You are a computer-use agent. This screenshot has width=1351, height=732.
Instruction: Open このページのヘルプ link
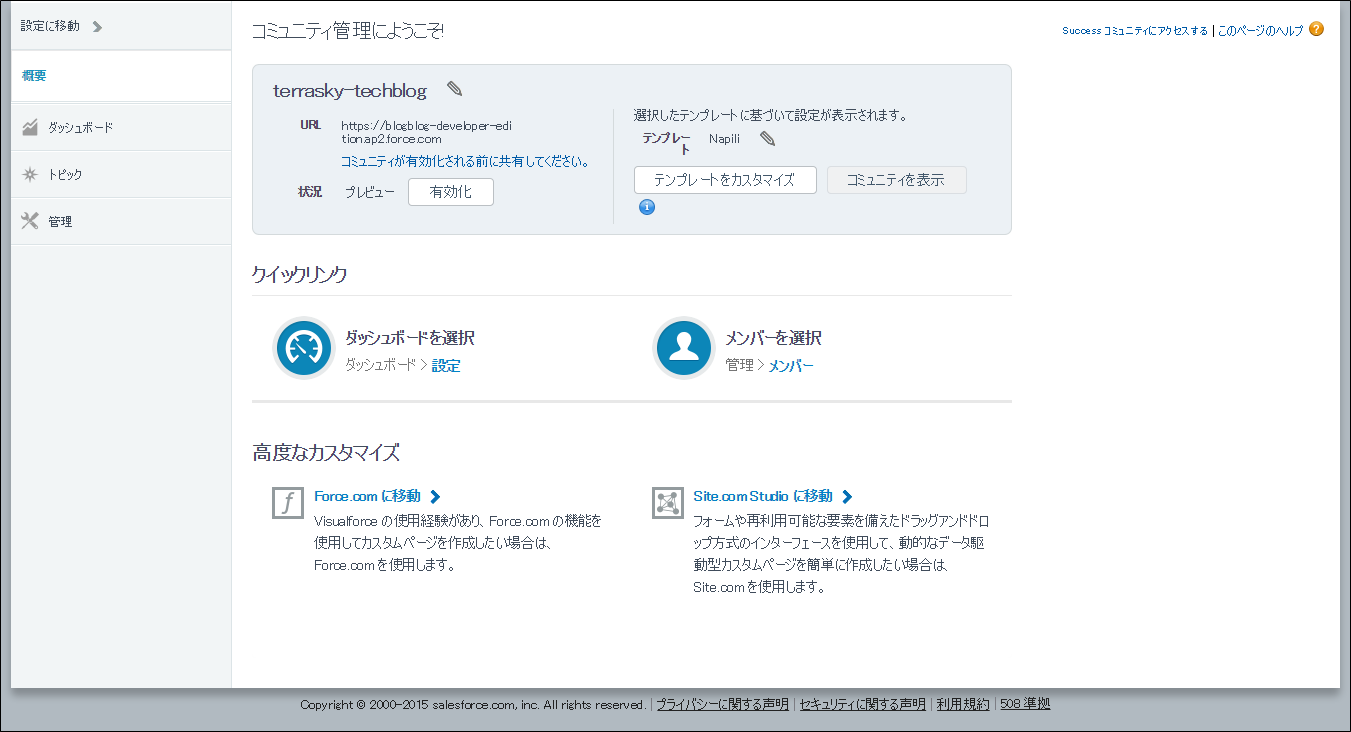[x=1260, y=31]
